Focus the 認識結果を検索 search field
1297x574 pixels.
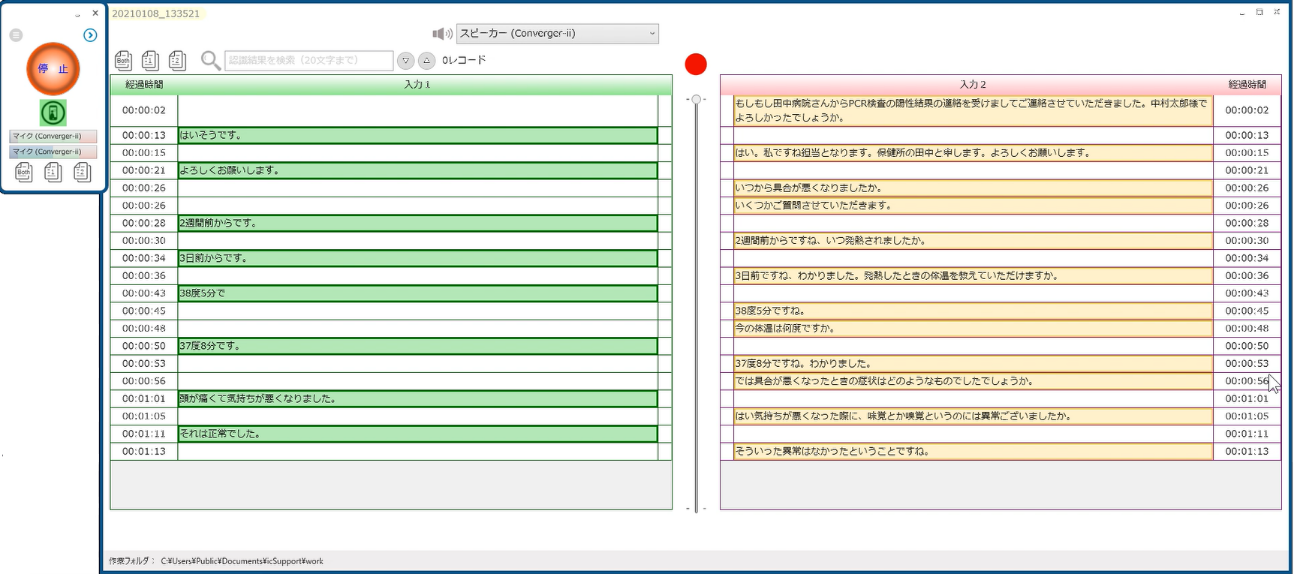(309, 61)
